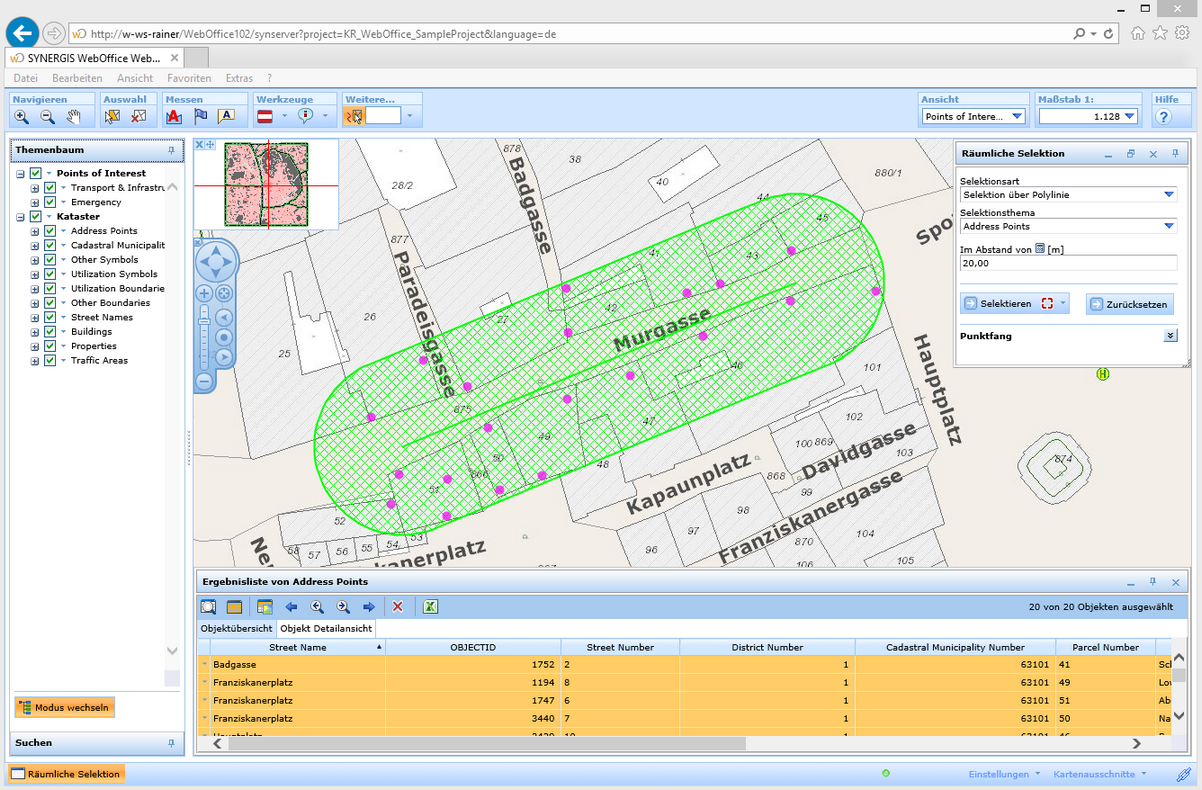Open the help question mark icon
This screenshot has width=1202, height=790.
[x=1163, y=117]
